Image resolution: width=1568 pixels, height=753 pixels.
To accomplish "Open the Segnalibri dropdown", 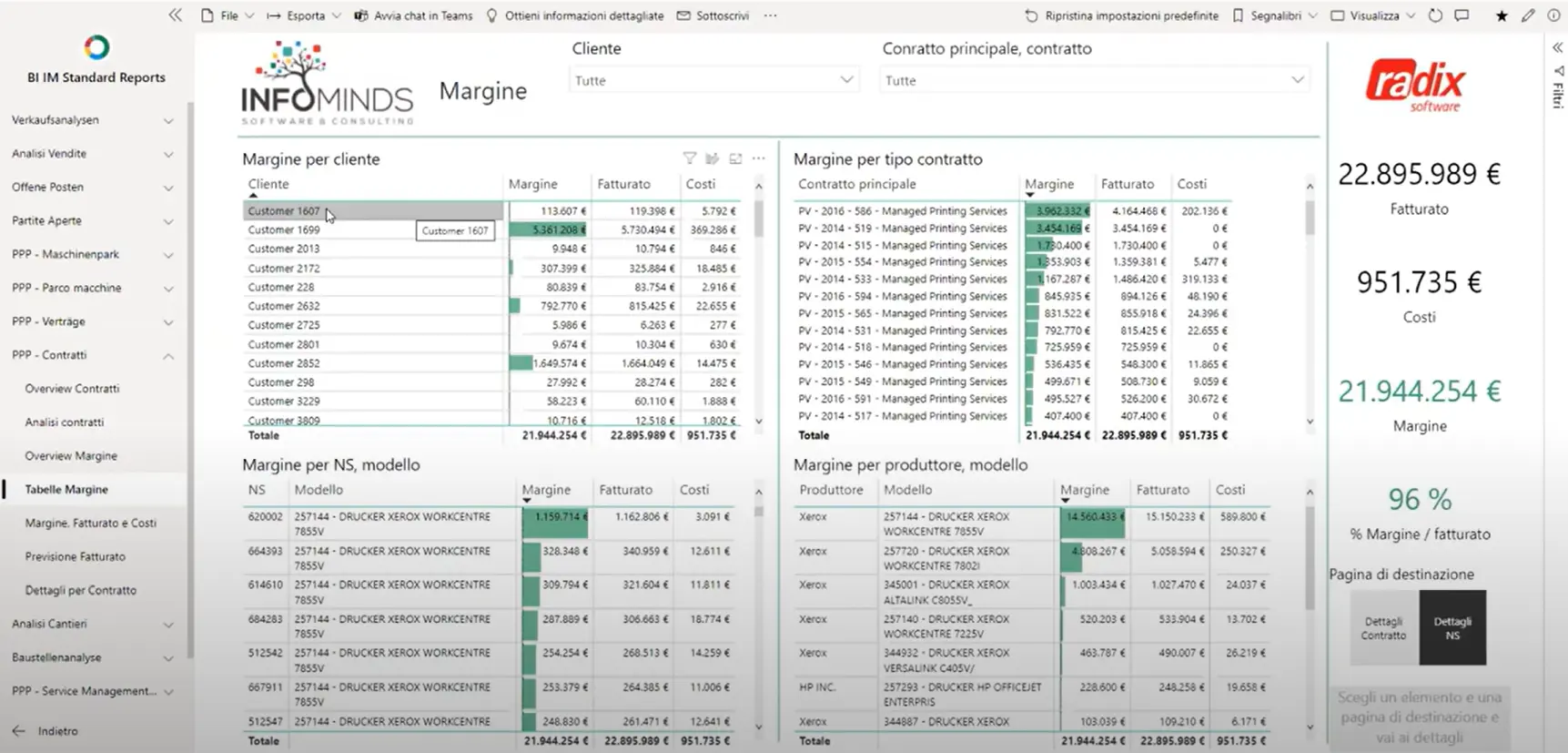I will (x=1275, y=15).
